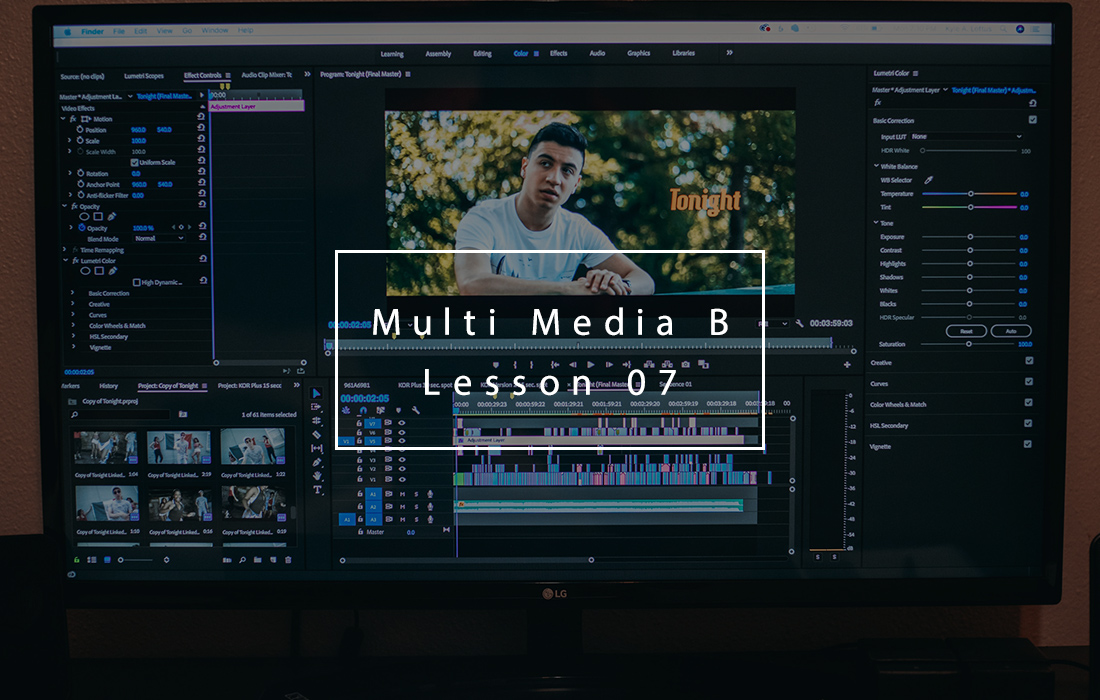Screen dimensions: 1100x700
Task: Click the New Item icon
Action: [273, 560]
